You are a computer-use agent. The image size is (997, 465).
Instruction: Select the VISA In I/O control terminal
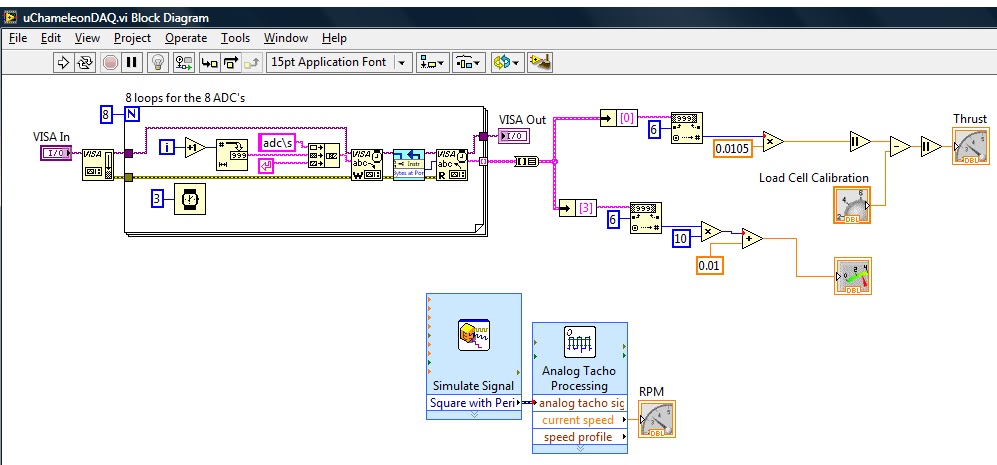56,153
